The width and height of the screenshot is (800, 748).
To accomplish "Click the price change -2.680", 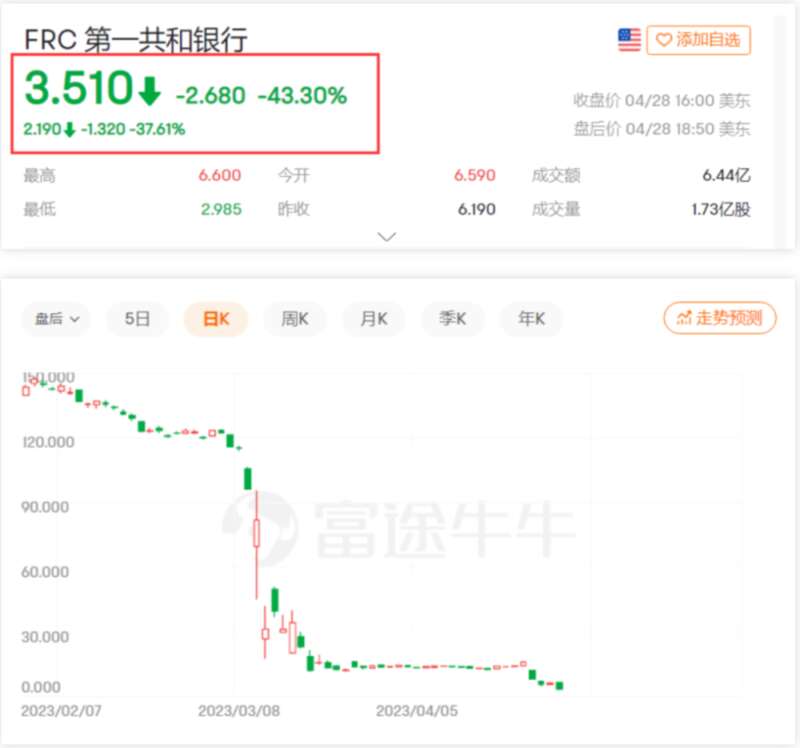I will pyautogui.click(x=211, y=95).
